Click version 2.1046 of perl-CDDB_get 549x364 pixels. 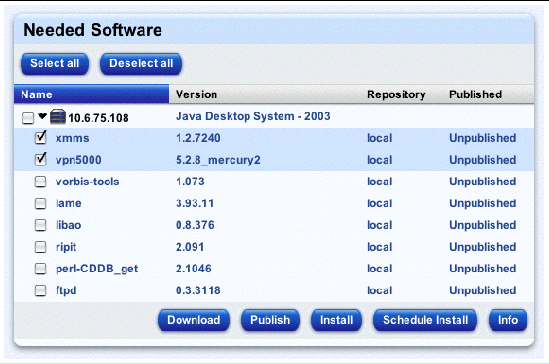[194, 268]
